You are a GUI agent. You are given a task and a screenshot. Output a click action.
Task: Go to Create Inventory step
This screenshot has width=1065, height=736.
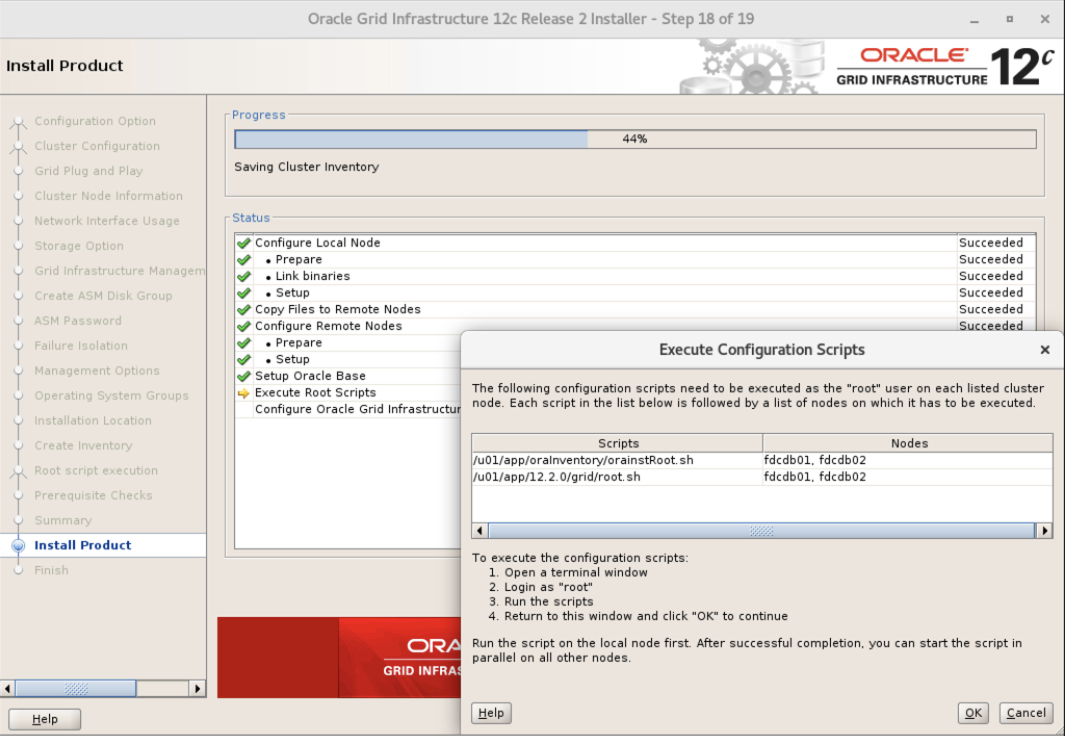coord(83,445)
